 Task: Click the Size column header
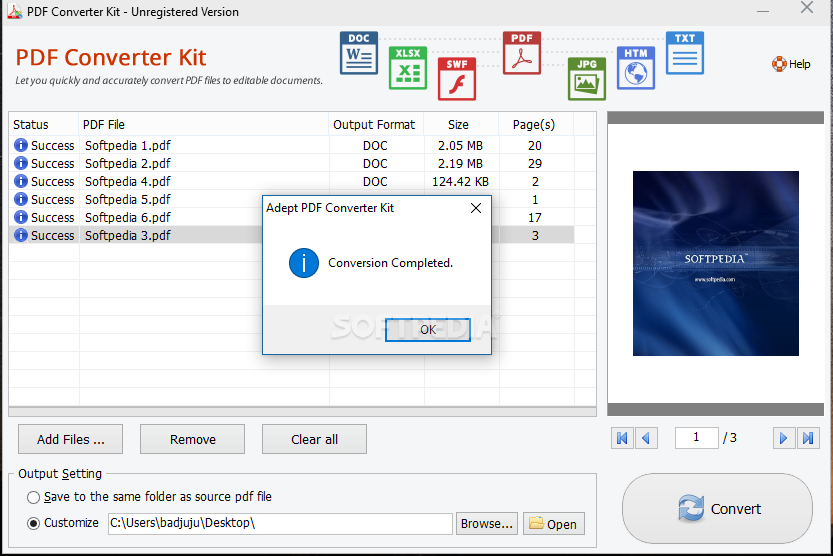[x=461, y=124]
